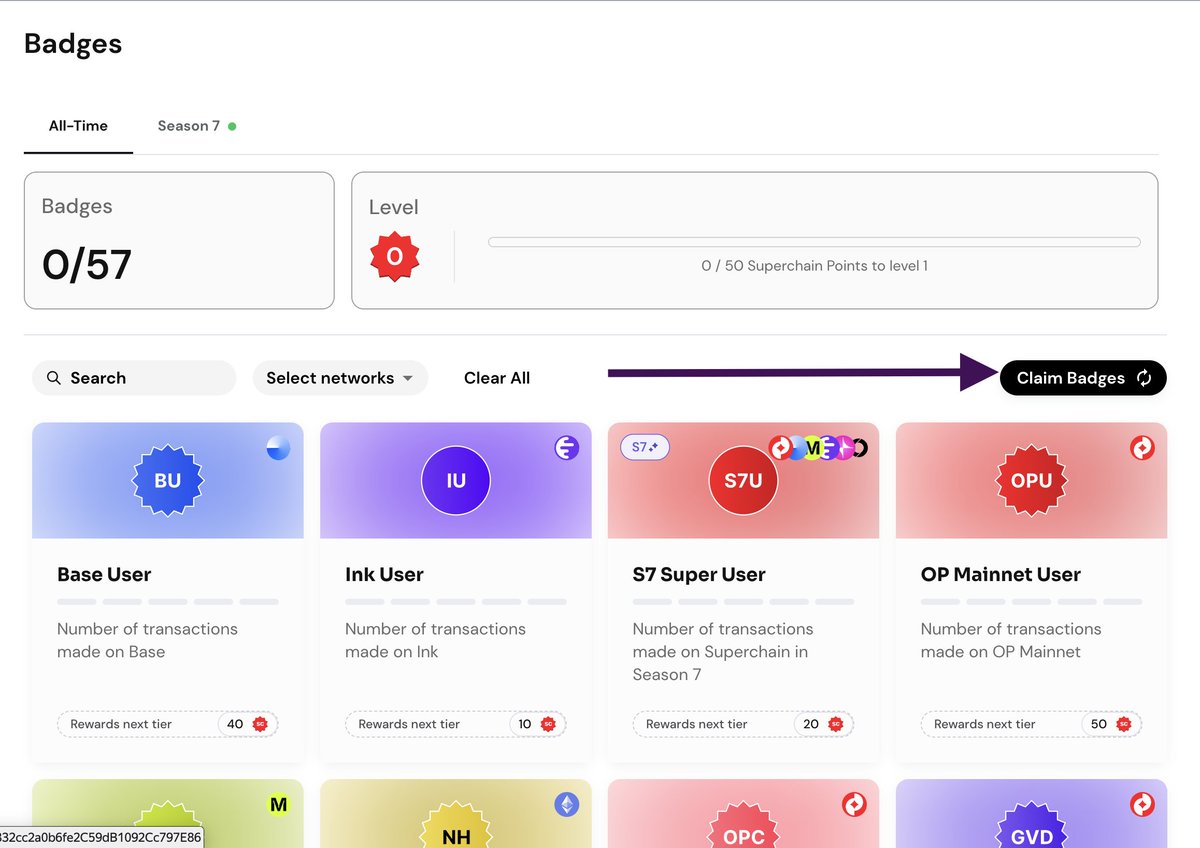Open the Base User badge title
Viewport: 1200px width, 848px height.
[104, 575]
